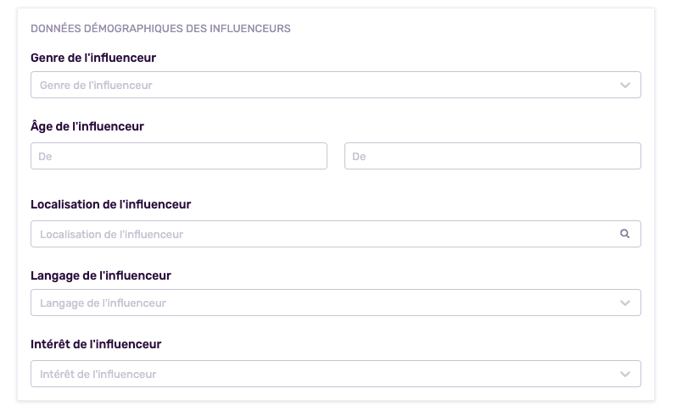This screenshot has width=688, height=411.
Task: Open the Langage de l'influenceur dropdown
Action: [336, 303]
